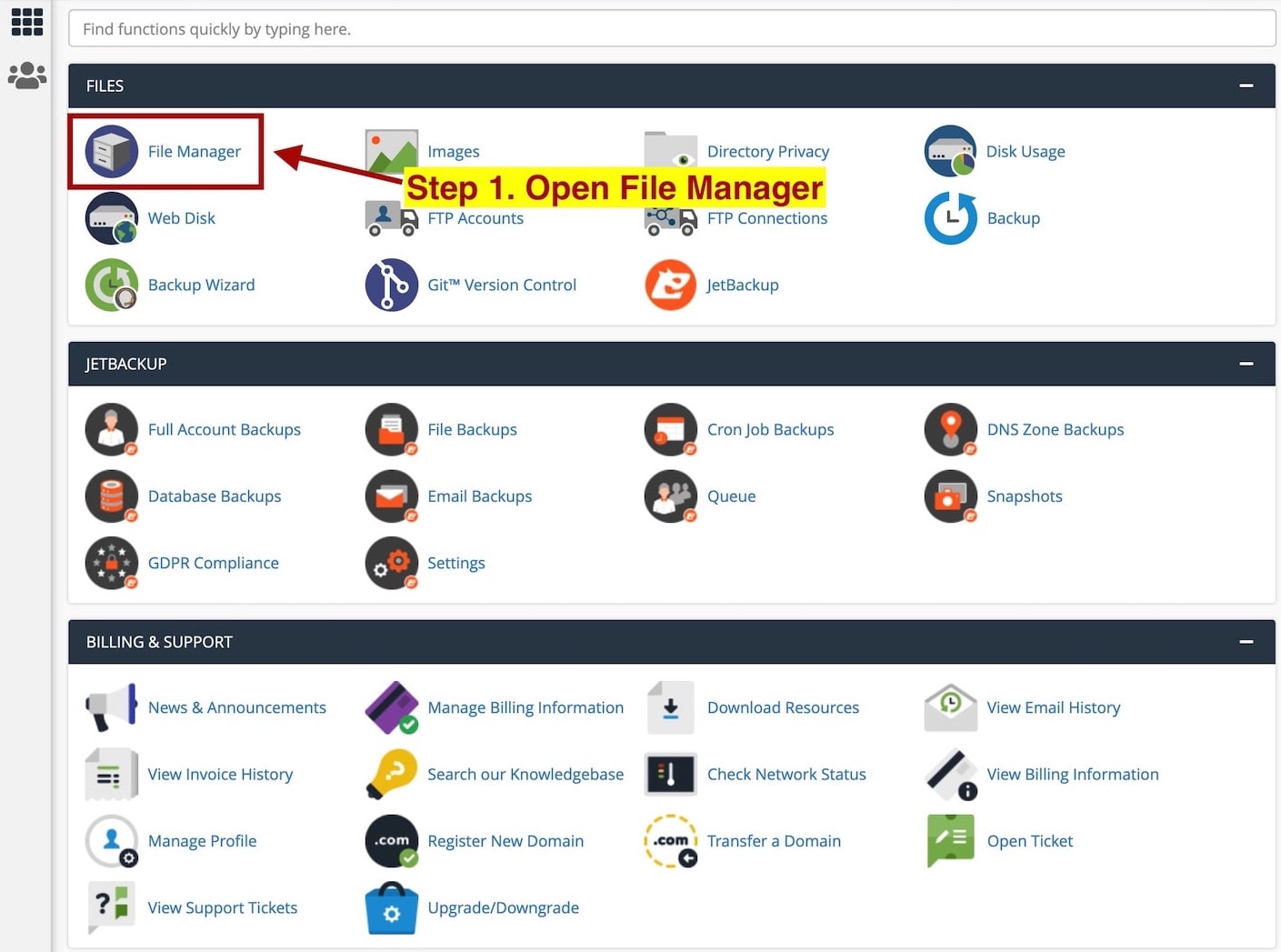
Task: Open the apps grid in sidebar
Action: pyautogui.click(x=26, y=22)
